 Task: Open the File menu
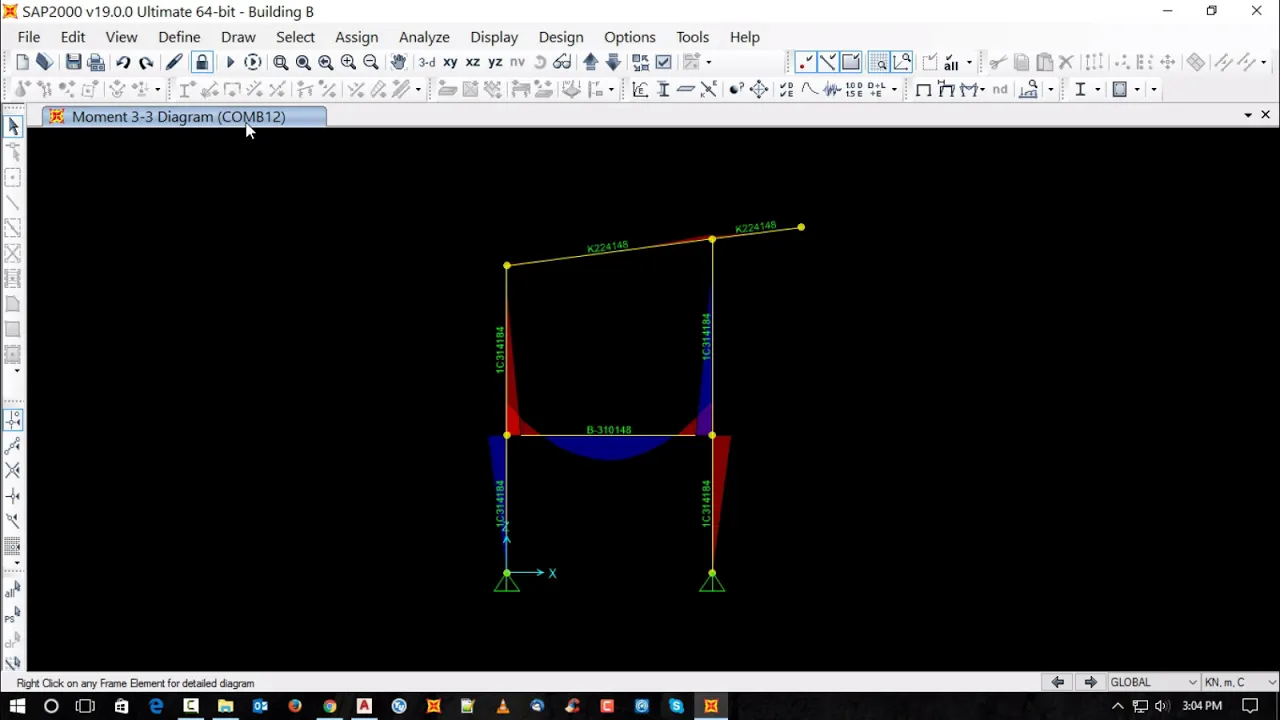pos(28,37)
